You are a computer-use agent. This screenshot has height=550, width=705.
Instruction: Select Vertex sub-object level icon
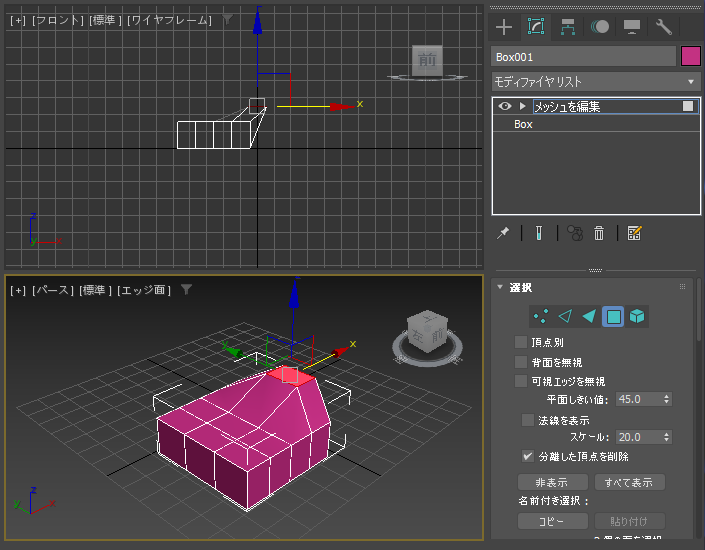(541, 316)
